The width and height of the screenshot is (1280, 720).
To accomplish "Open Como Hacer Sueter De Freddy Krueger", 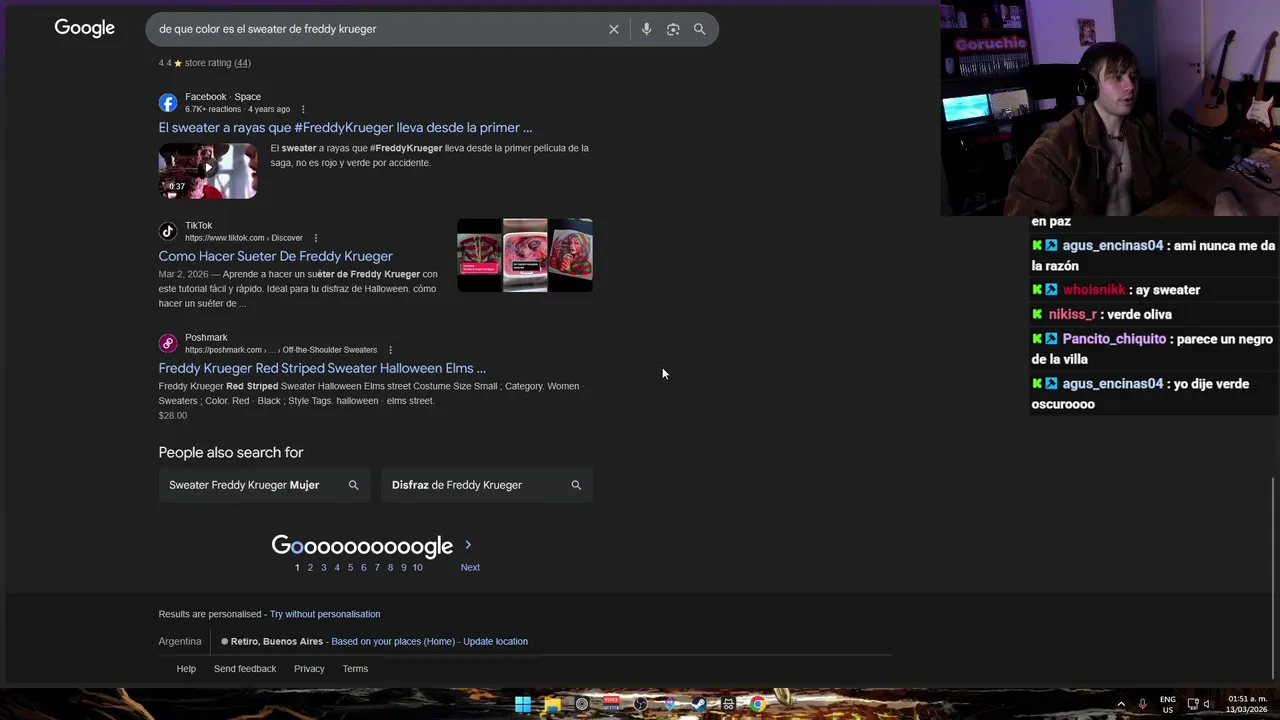I will 275,256.
